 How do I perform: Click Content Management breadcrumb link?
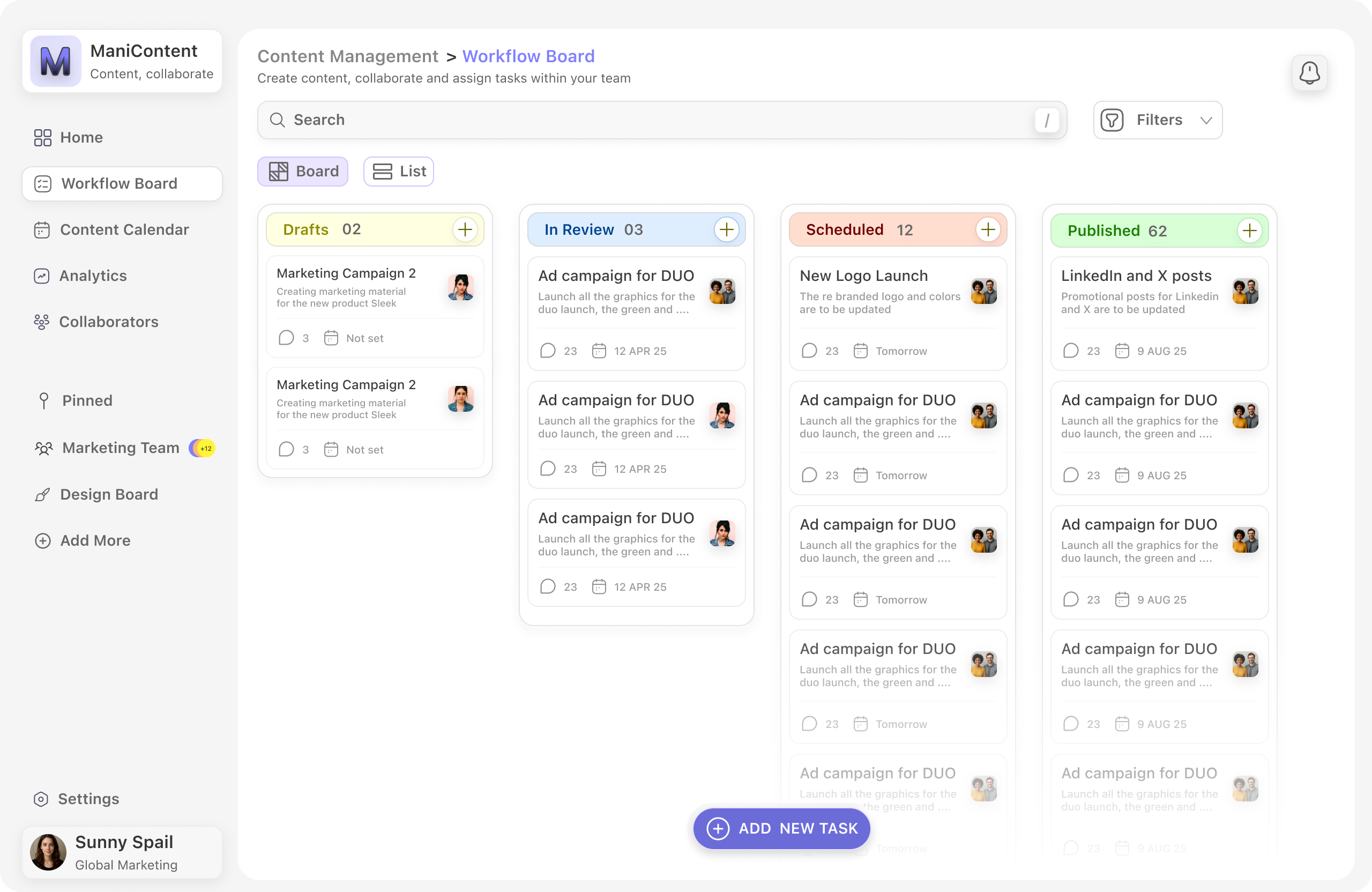348,56
